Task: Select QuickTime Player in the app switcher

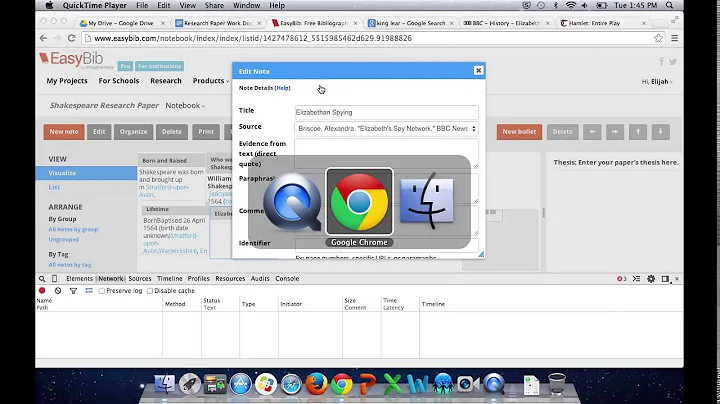Action: click(292, 201)
